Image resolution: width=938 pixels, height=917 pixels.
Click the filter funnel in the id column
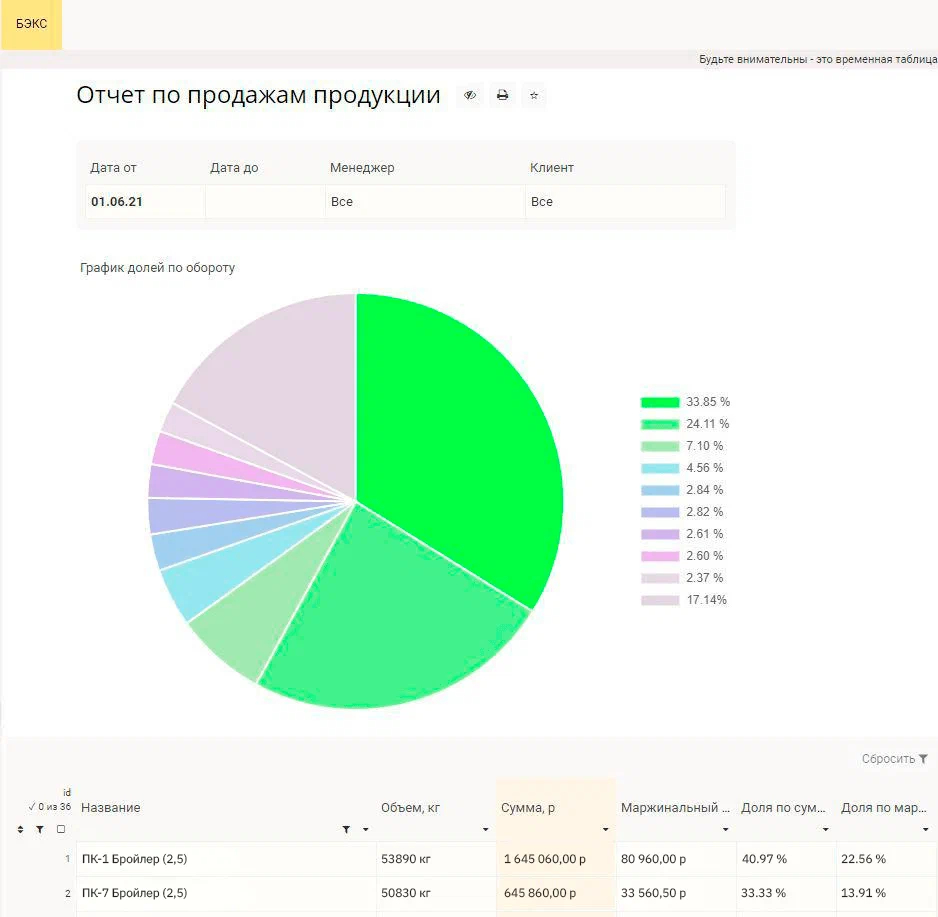pyautogui.click(x=40, y=829)
